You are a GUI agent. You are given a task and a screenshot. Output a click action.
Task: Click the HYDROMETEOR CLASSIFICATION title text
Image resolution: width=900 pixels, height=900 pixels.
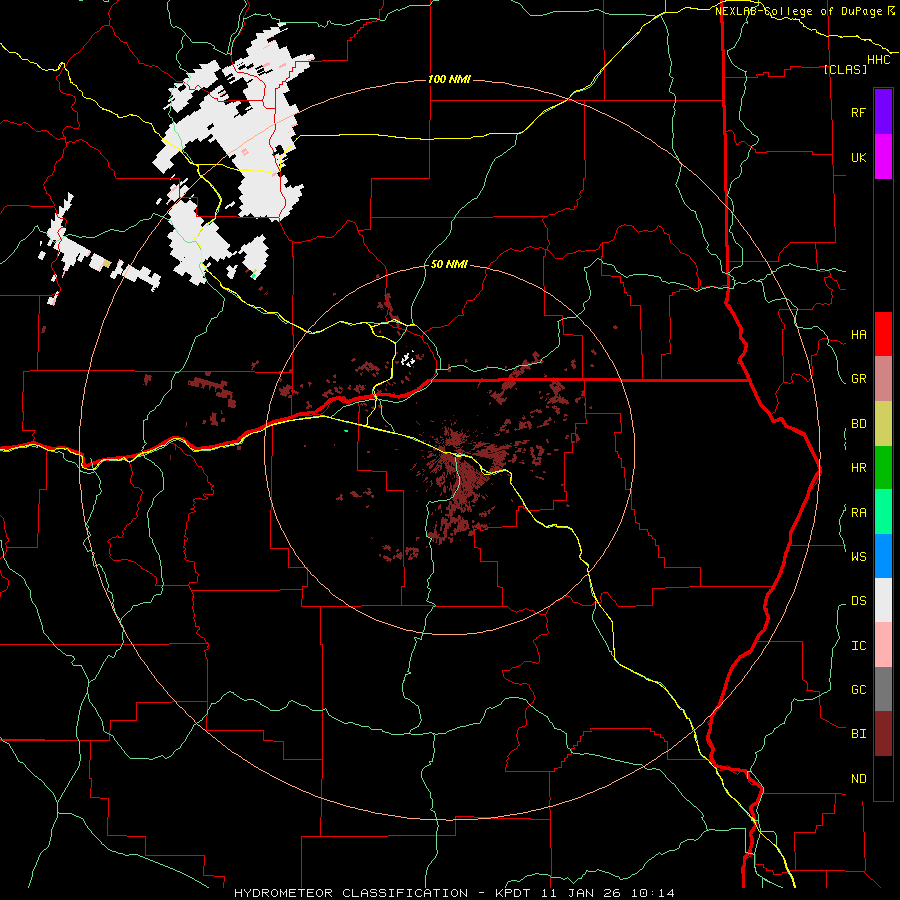(x=351, y=893)
